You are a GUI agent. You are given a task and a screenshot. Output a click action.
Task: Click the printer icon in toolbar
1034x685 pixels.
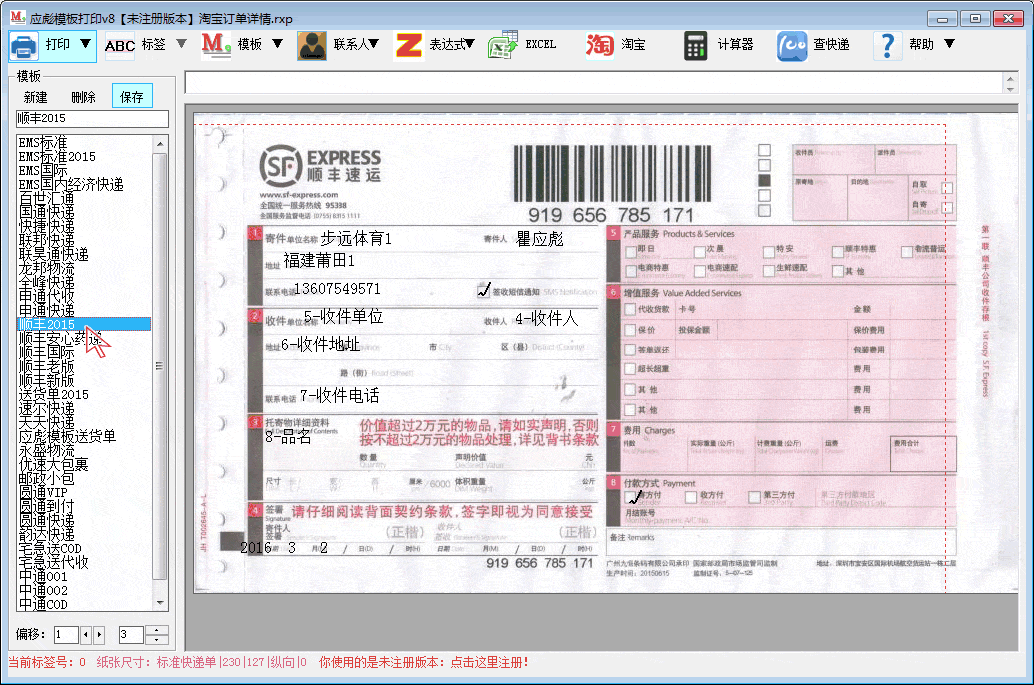click(24, 46)
